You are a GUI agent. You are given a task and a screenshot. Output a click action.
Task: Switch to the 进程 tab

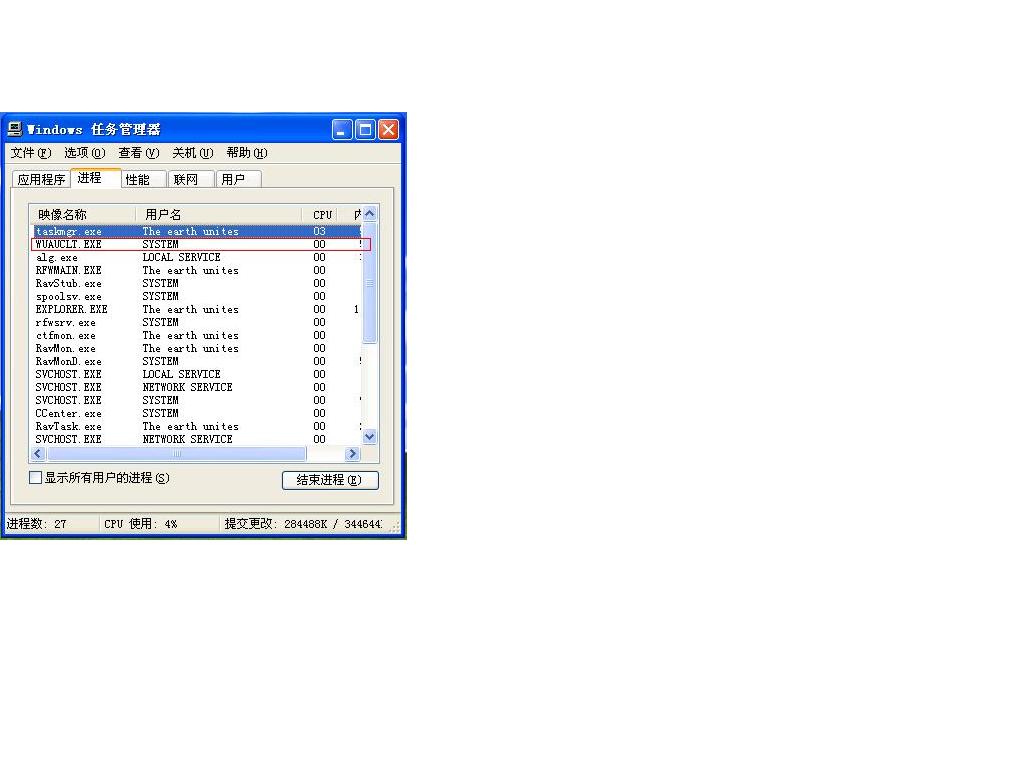point(95,178)
